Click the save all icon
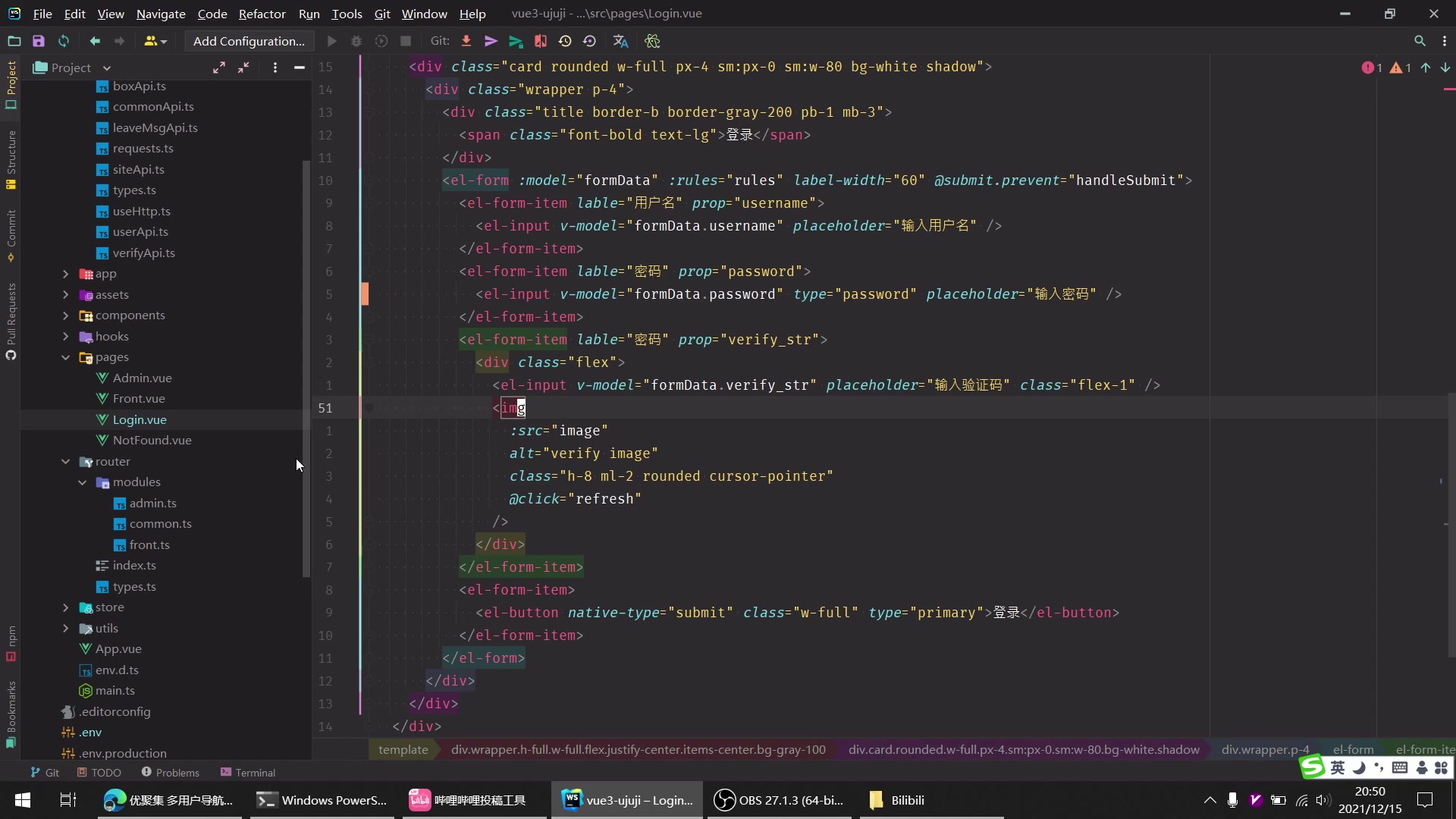Image resolution: width=1456 pixels, height=819 pixels. [39, 41]
